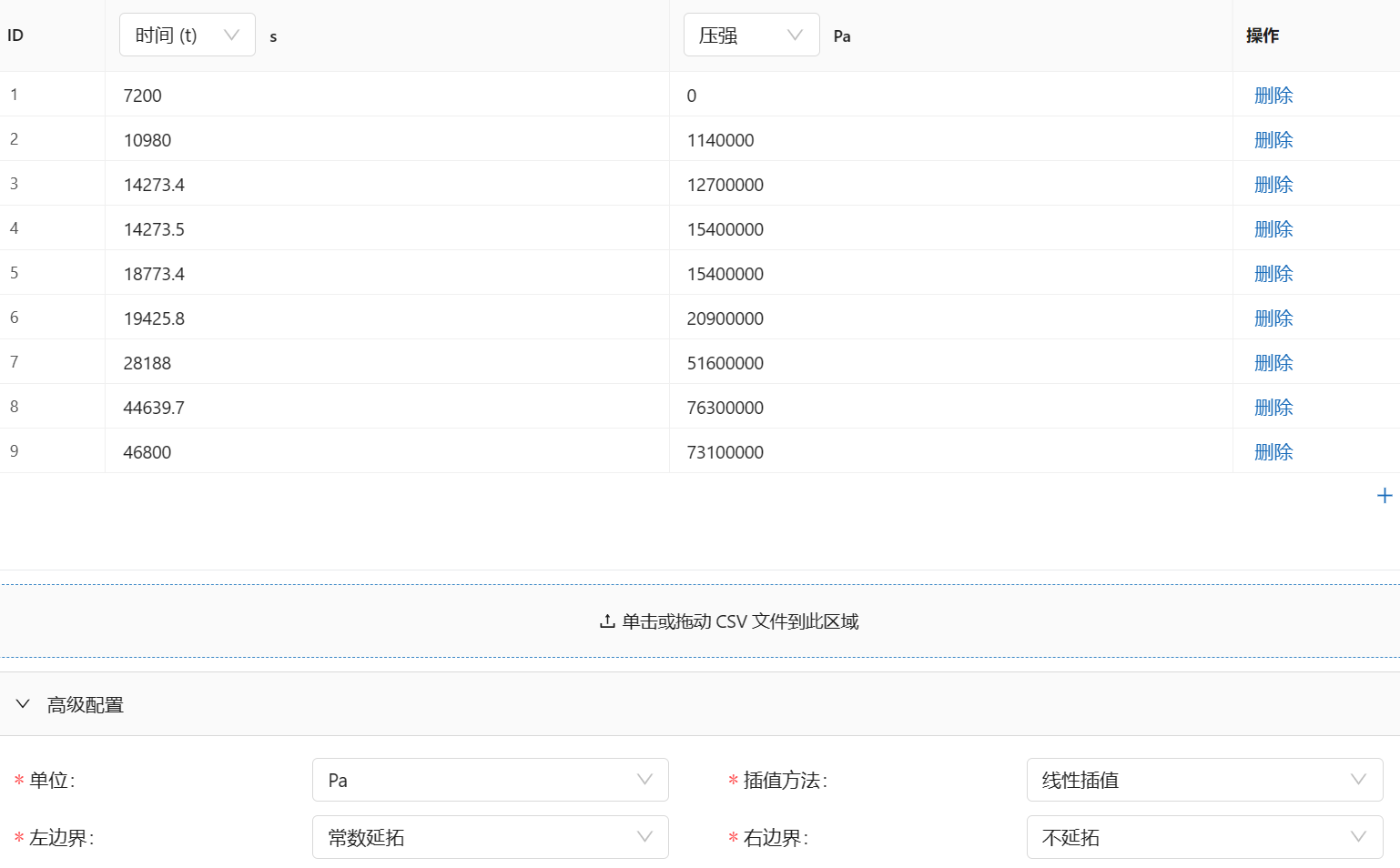The width and height of the screenshot is (1400, 868).
Task: Click 单击或拖动 CSV 文件到此区域 upload area
Action: [700, 621]
